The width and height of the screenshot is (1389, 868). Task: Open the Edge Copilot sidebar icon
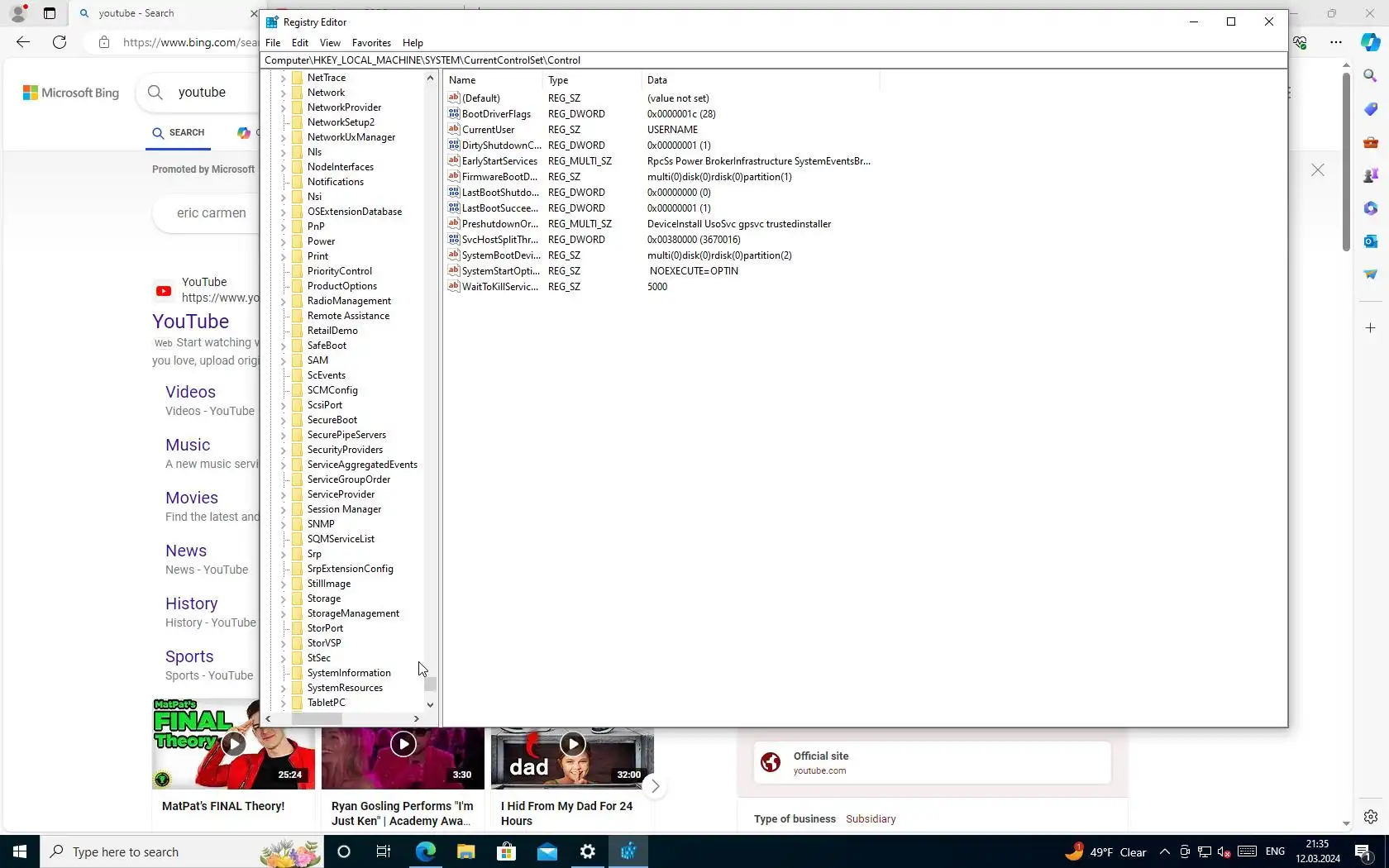[1370, 42]
